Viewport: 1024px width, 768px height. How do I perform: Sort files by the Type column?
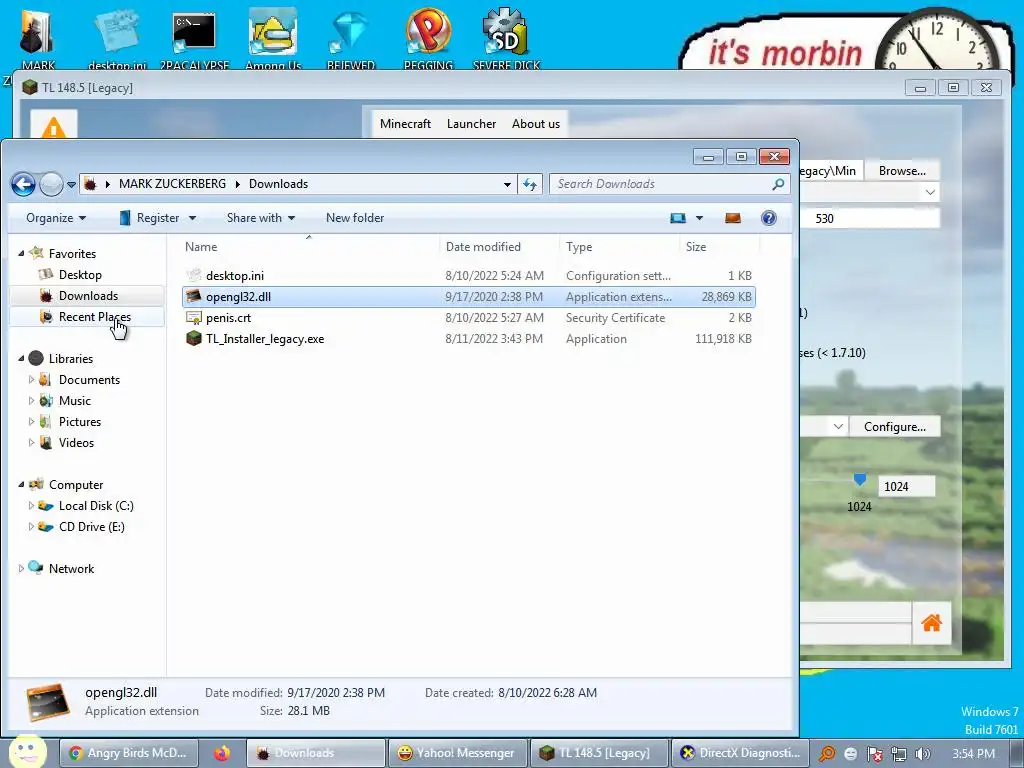point(579,247)
